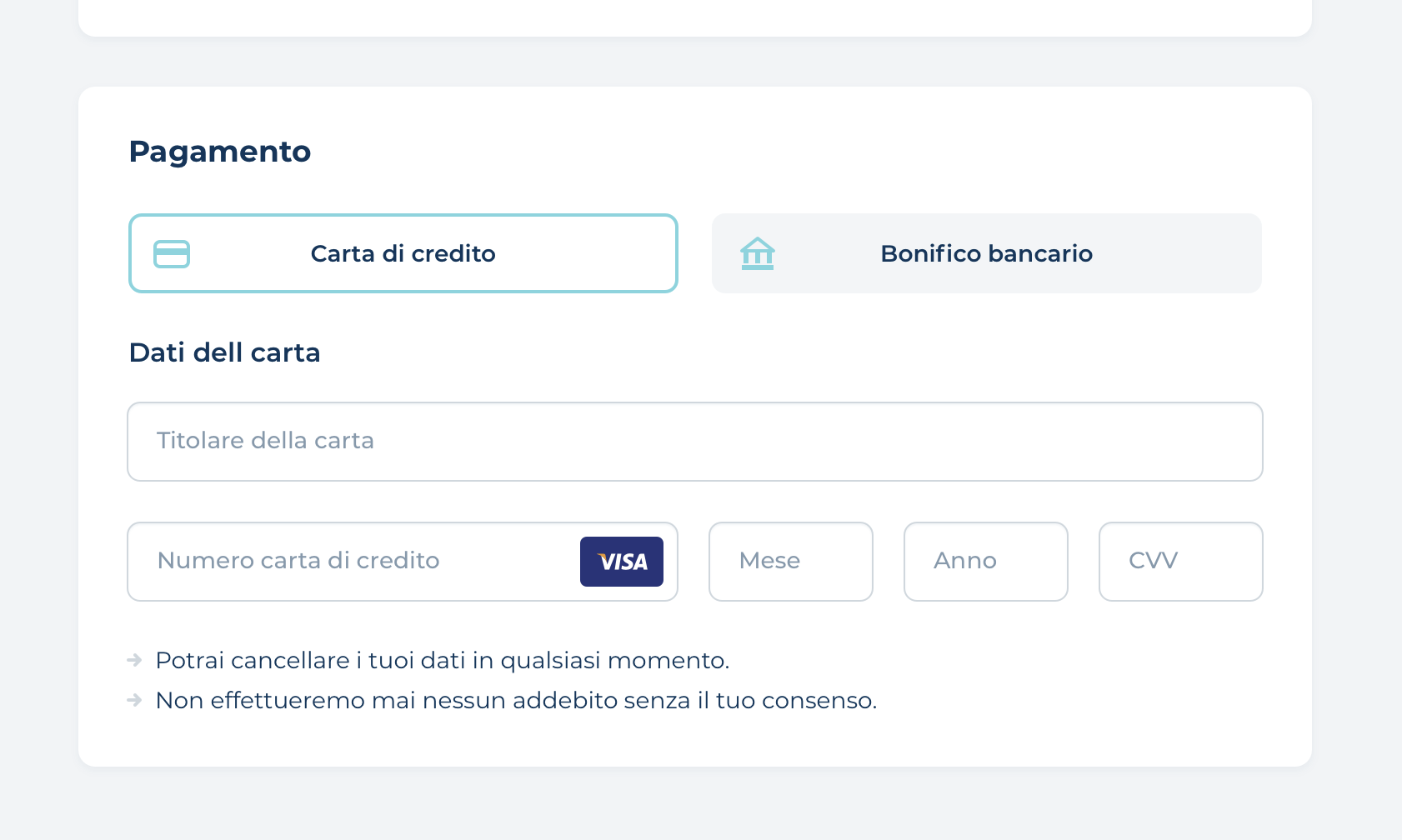Click the 'Dati dell carta' subheading
The image size is (1402, 840).
point(224,352)
